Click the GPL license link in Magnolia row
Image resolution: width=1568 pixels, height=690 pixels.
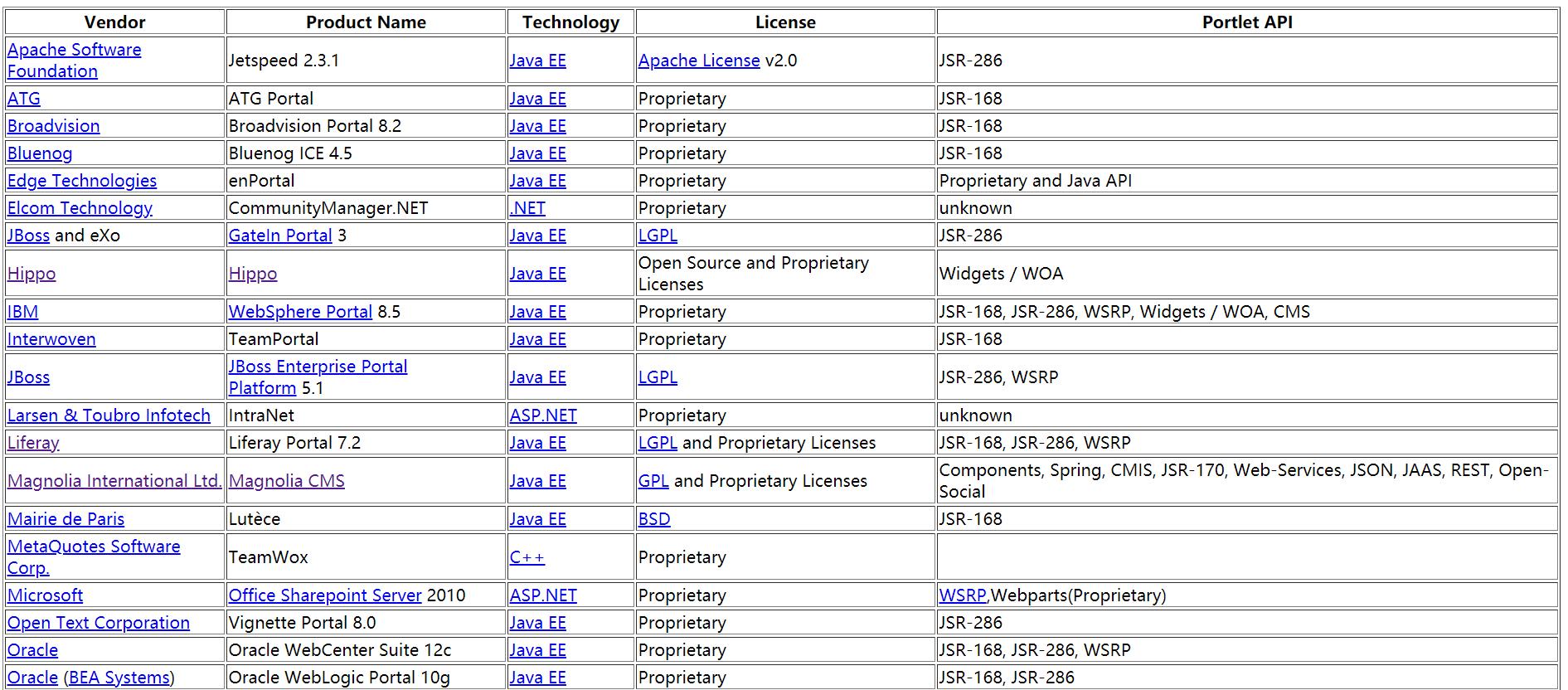(653, 481)
